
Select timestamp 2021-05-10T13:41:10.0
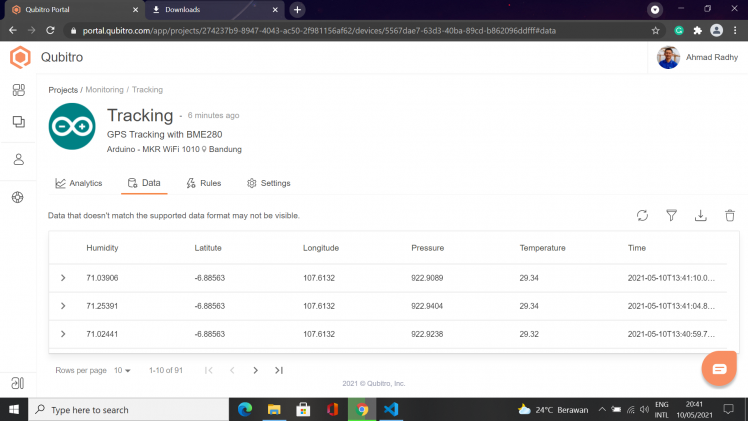pyautogui.click(x=671, y=278)
